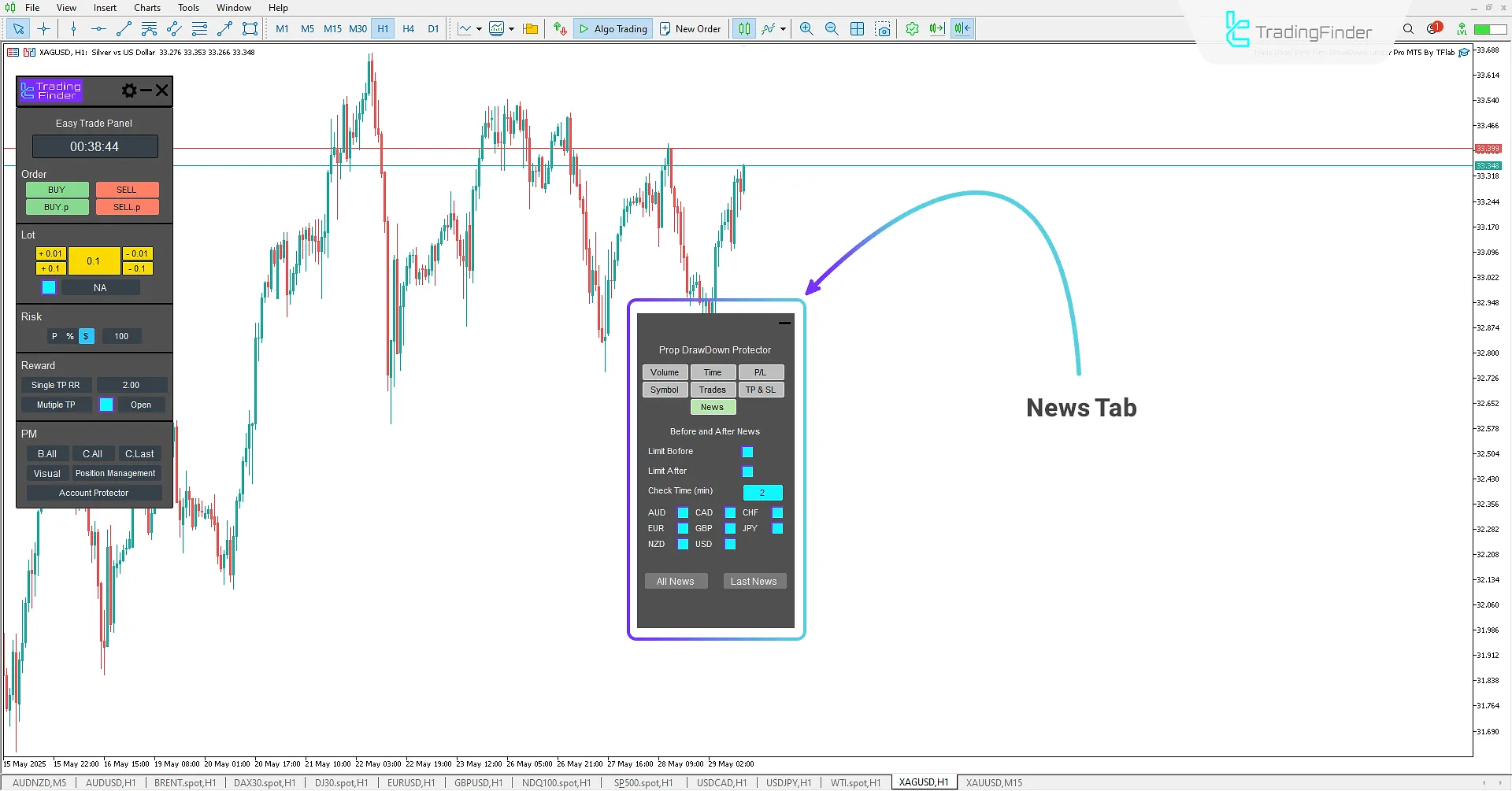Open the line chart type dropdown

point(478,28)
